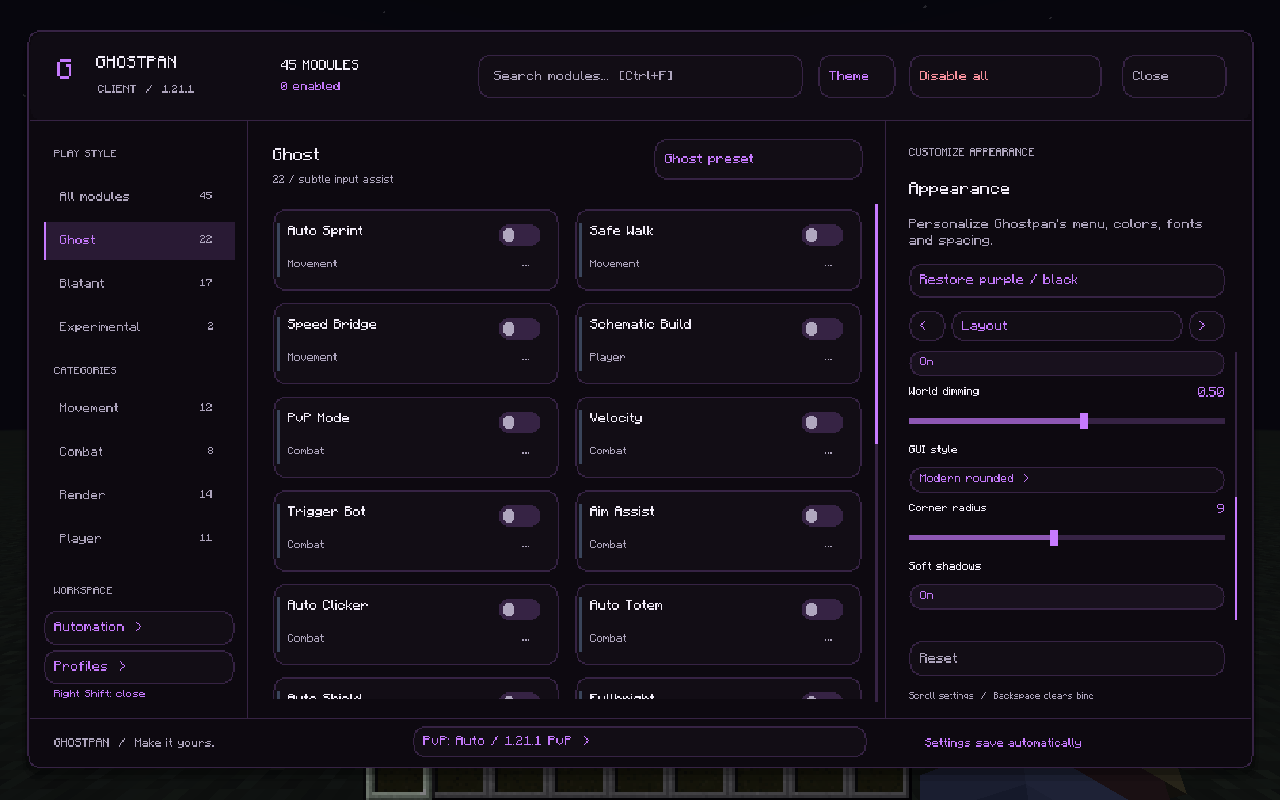
Task: Click the Theme button
Action: coord(856,76)
